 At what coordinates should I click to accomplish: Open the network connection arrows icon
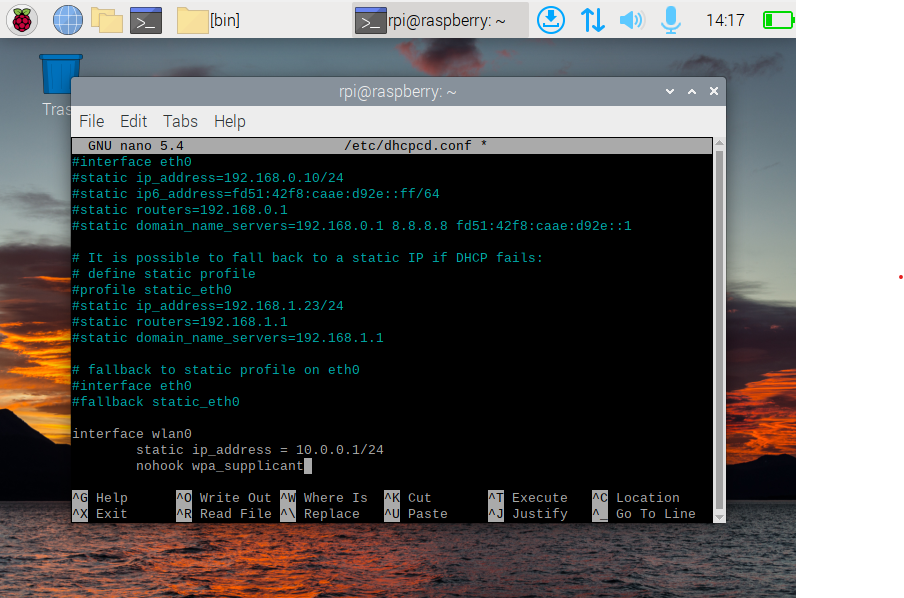[x=592, y=20]
